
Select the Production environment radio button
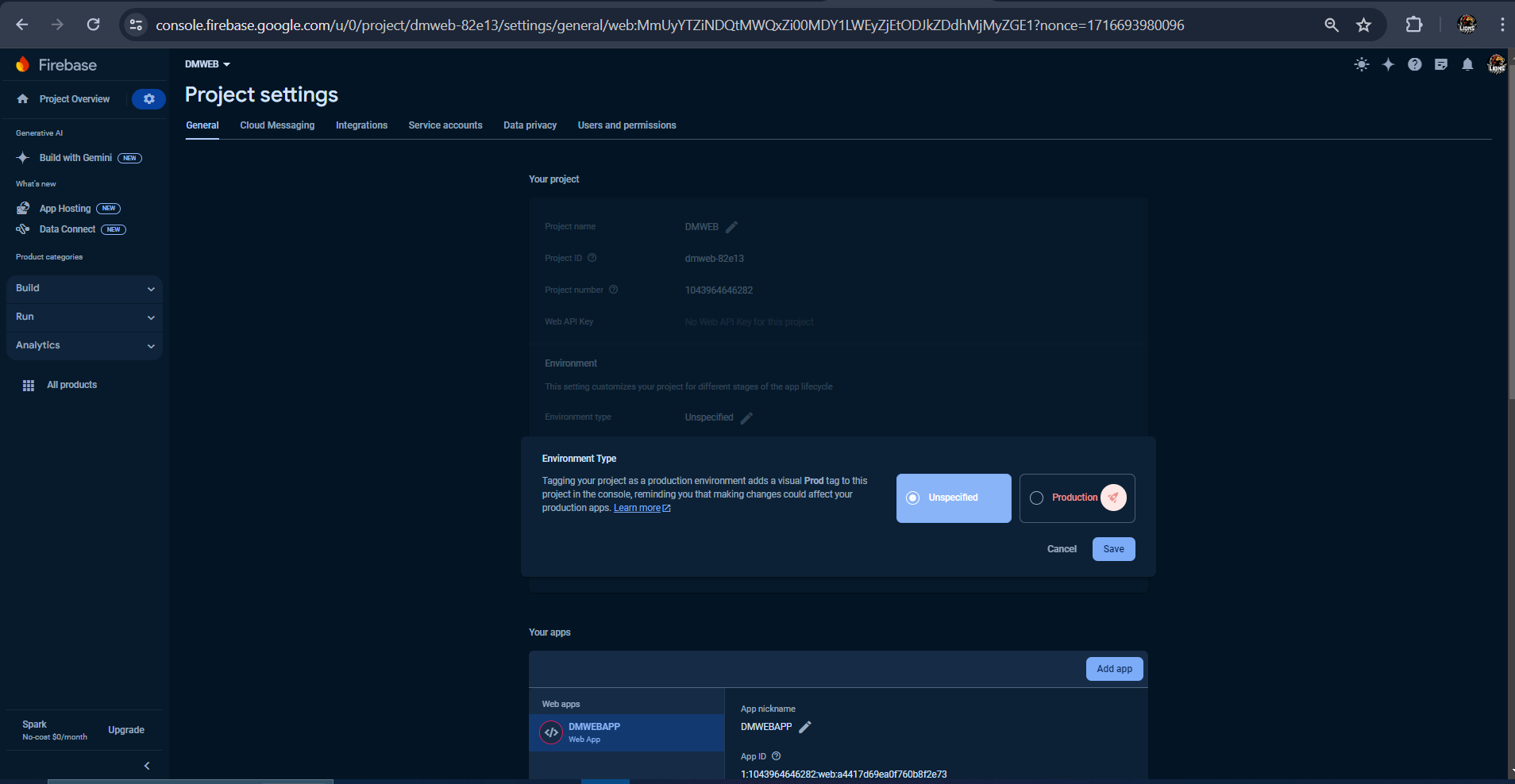tap(1037, 498)
